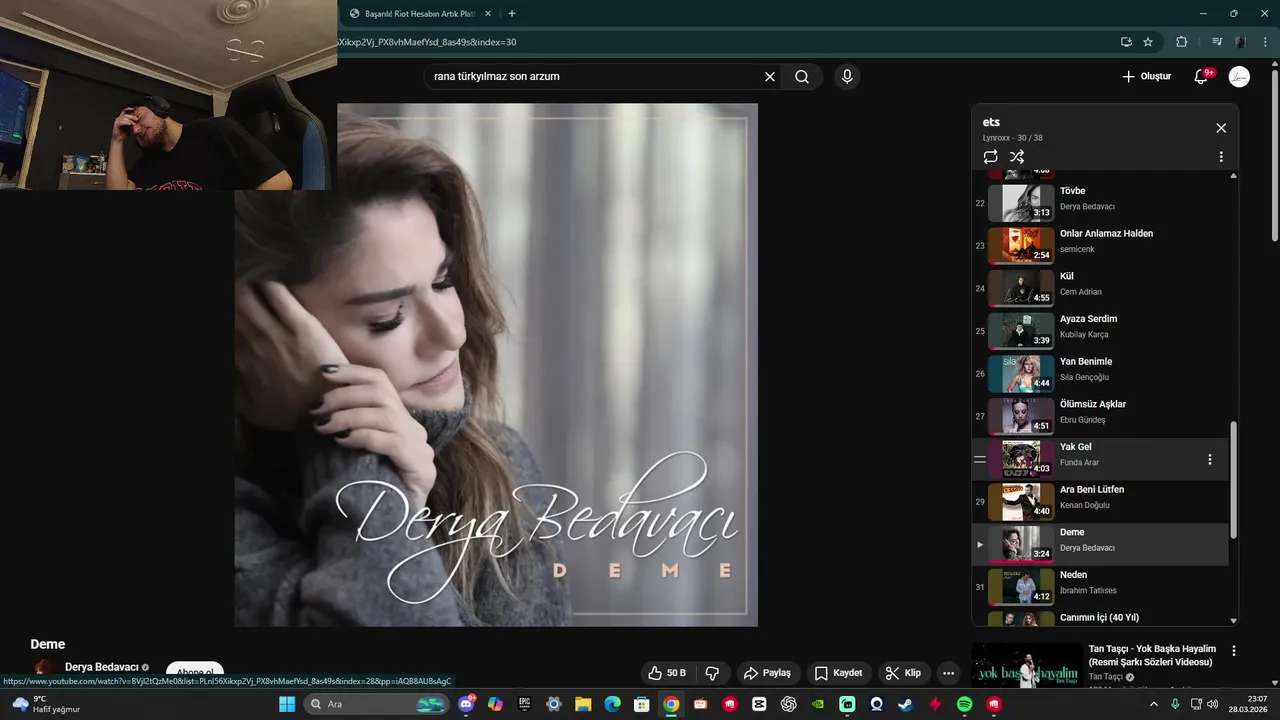Click the Klip scissors button
The image size is (1280, 720).
pyautogui.click(x=903, y=673)
